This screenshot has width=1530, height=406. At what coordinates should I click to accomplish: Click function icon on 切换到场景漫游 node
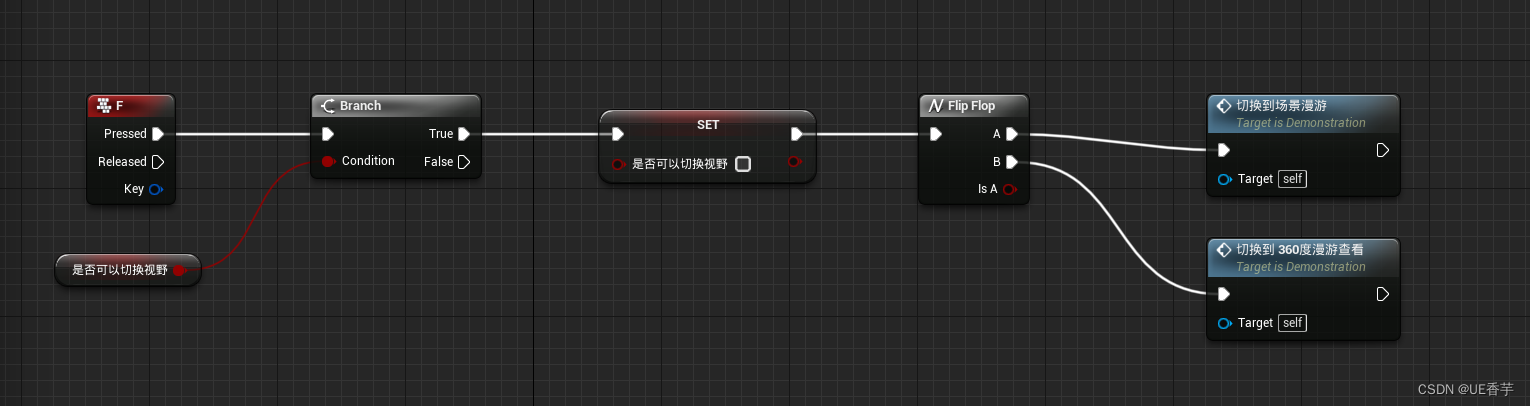coord(1223,105)
